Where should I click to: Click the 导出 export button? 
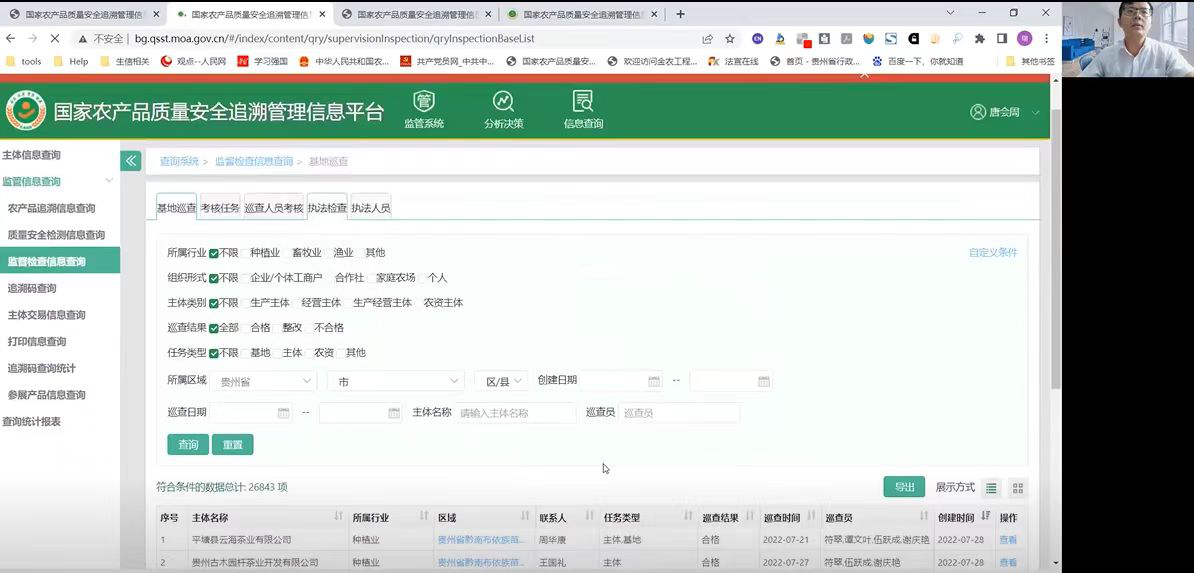[904, 488]
